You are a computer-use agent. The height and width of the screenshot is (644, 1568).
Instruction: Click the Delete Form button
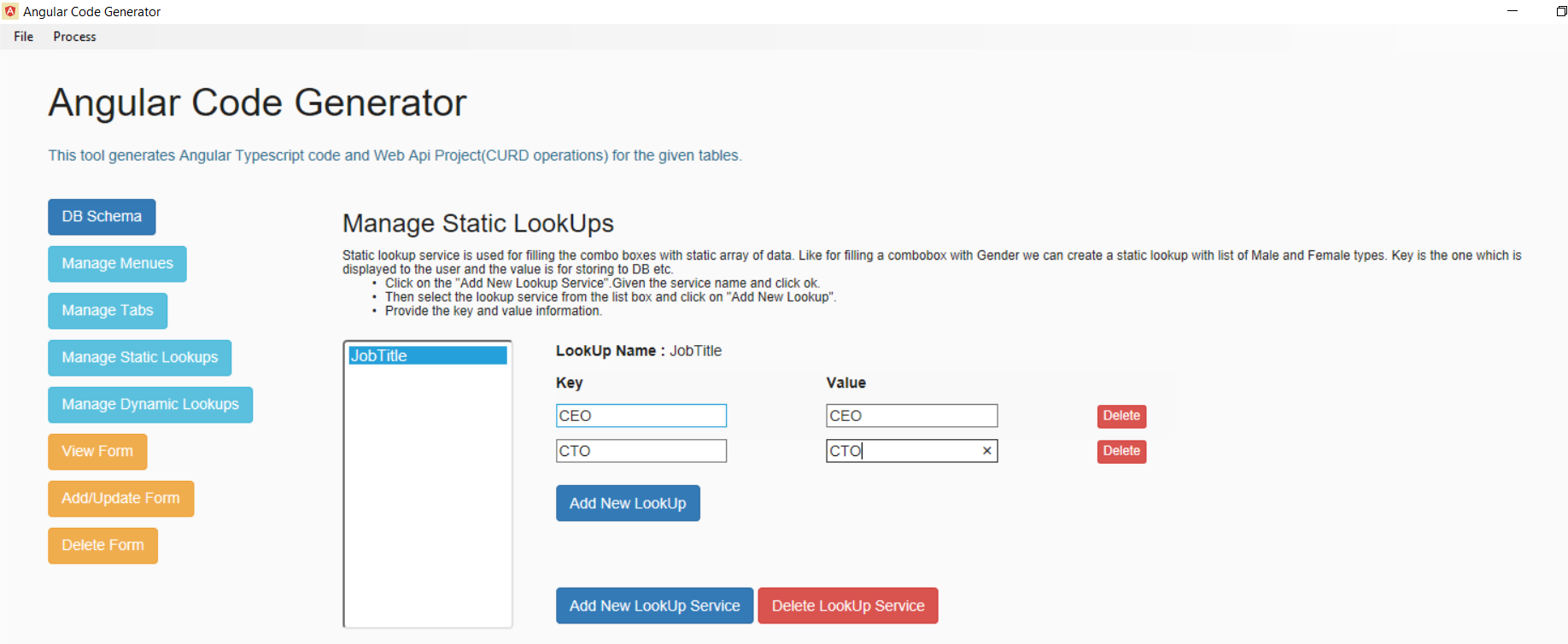pyautogui.click(x=102, y=546)
